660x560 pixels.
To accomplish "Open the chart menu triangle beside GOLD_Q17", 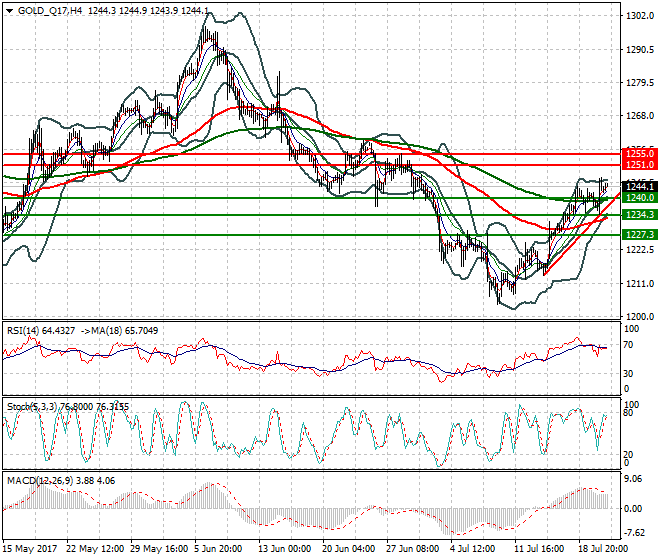I will [x=9, y=11].
